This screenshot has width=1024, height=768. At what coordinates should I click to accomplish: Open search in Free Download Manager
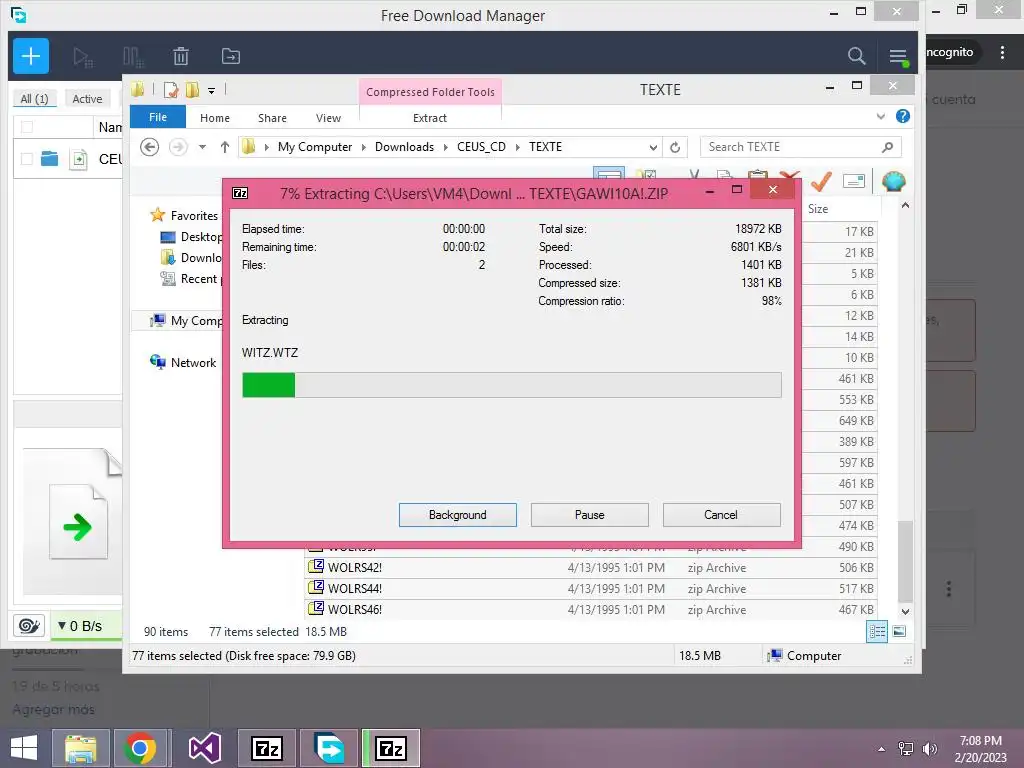point(856,56)
